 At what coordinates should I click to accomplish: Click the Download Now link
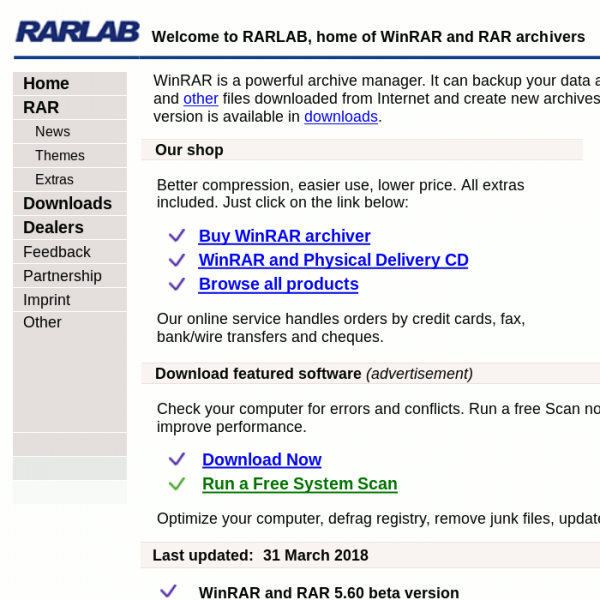tap(262, 460)
